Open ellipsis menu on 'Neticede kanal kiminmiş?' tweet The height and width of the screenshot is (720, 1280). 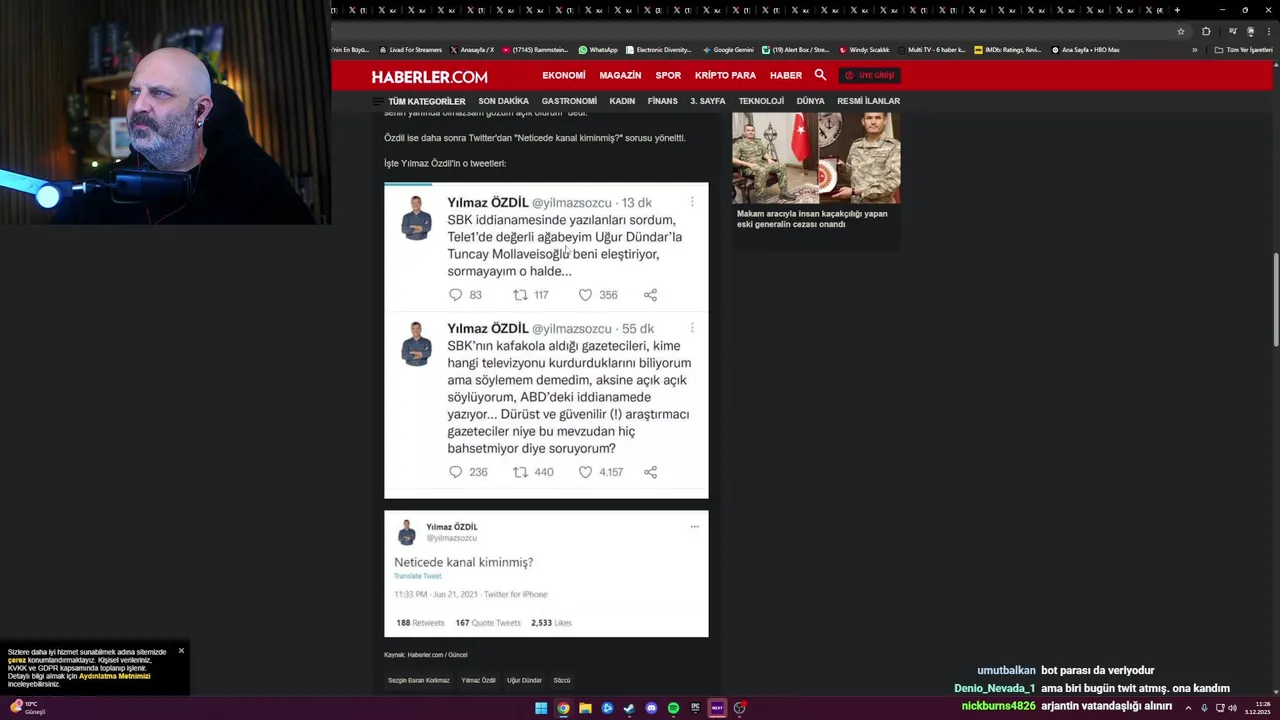(694, 527)
